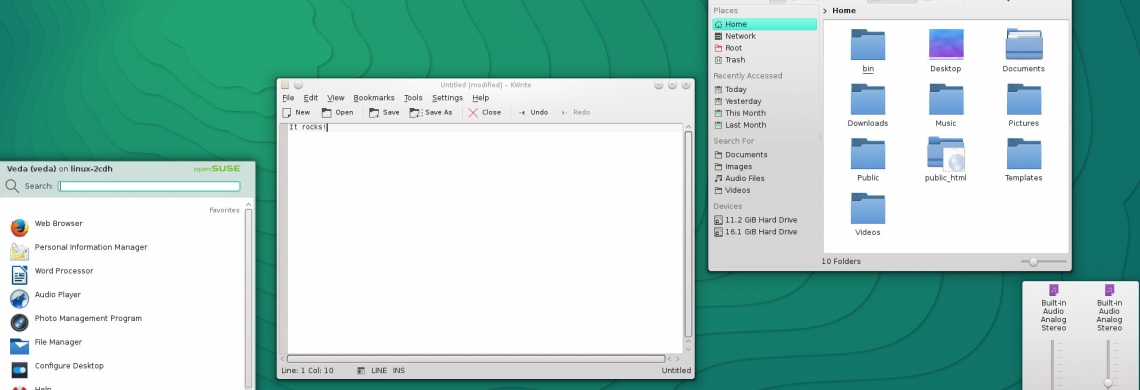Screen dimensions: 1140x390
Task: Select the Pictures folder icon
Action: click(x=1024, y=100)
